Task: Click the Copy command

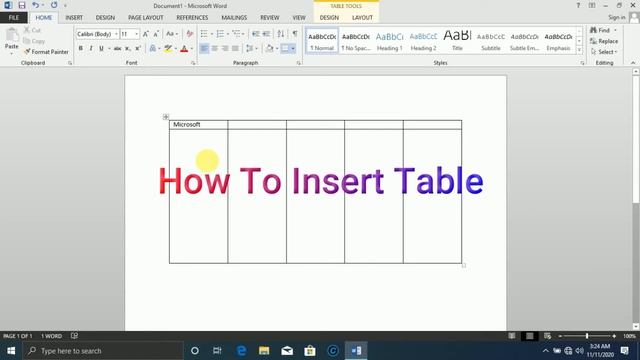Action: [x=34, y=41]
